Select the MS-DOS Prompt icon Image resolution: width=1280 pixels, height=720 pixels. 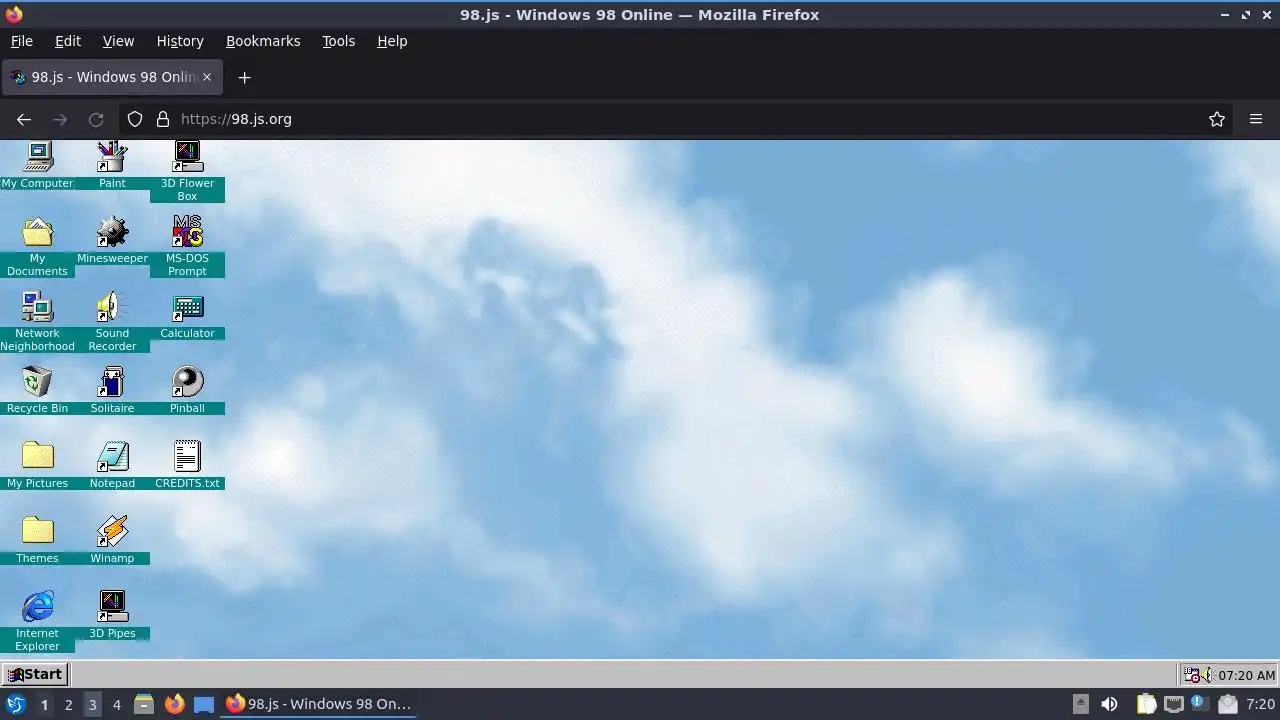[x=187, y=246]
